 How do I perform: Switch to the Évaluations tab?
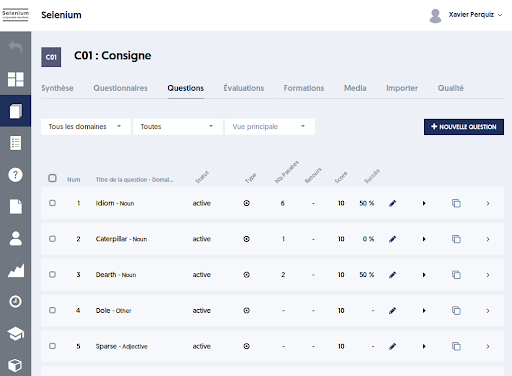pyautogui.click(x=244, y=88)
